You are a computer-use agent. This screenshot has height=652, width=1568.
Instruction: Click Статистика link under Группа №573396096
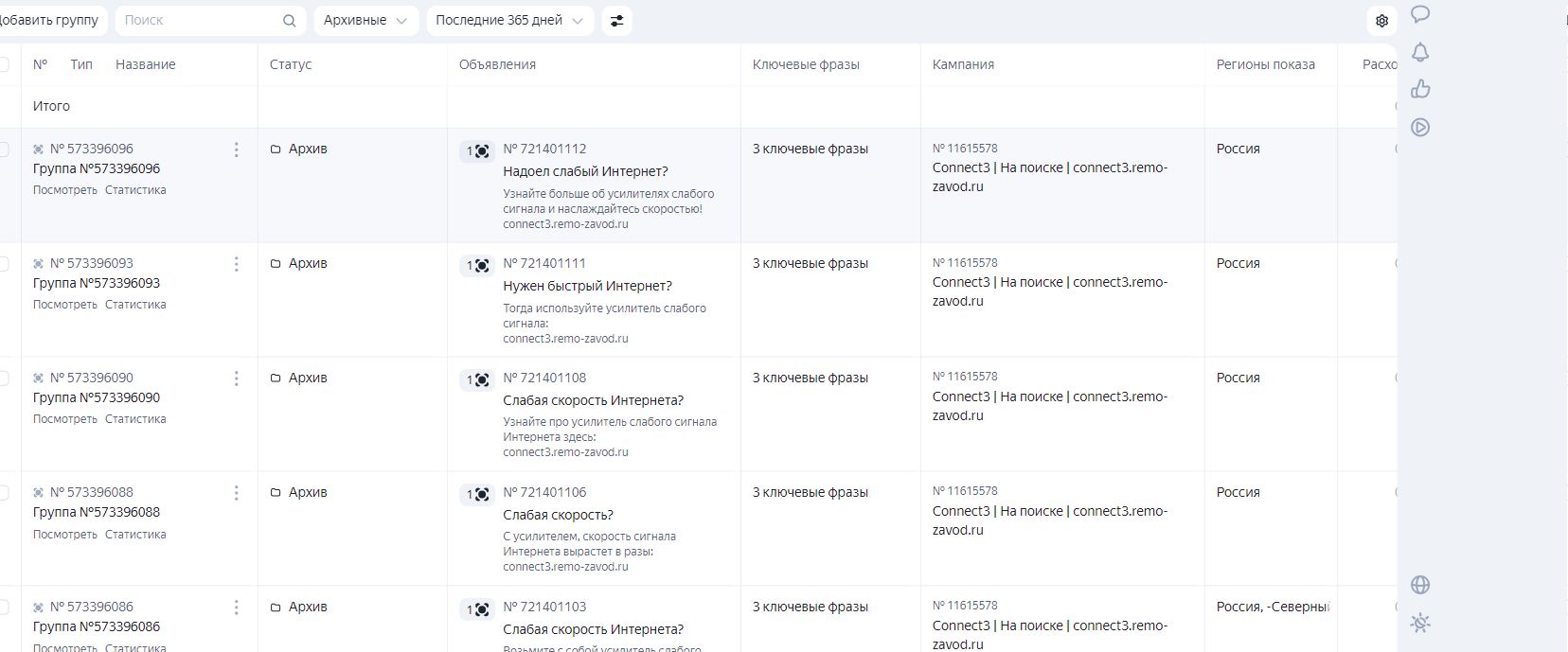point(135,190)
